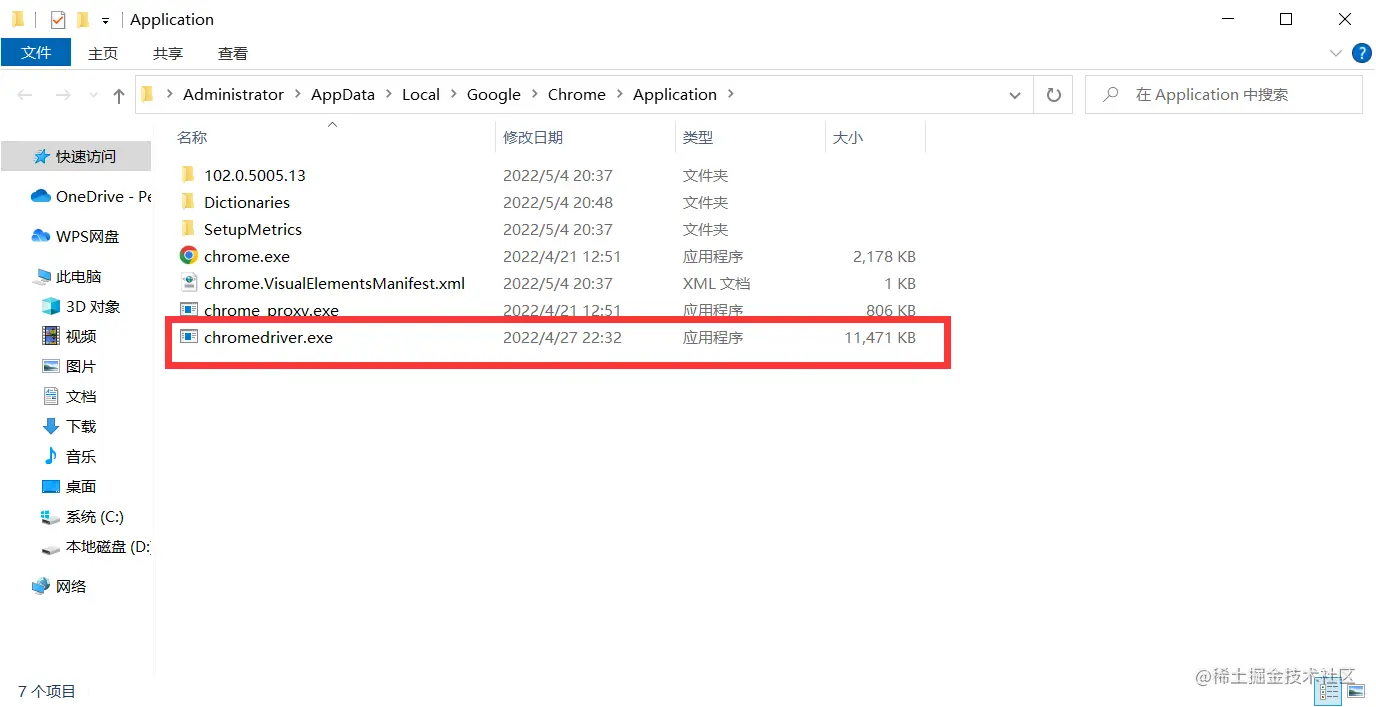Refresh the Application folder

pos(1053,95)
